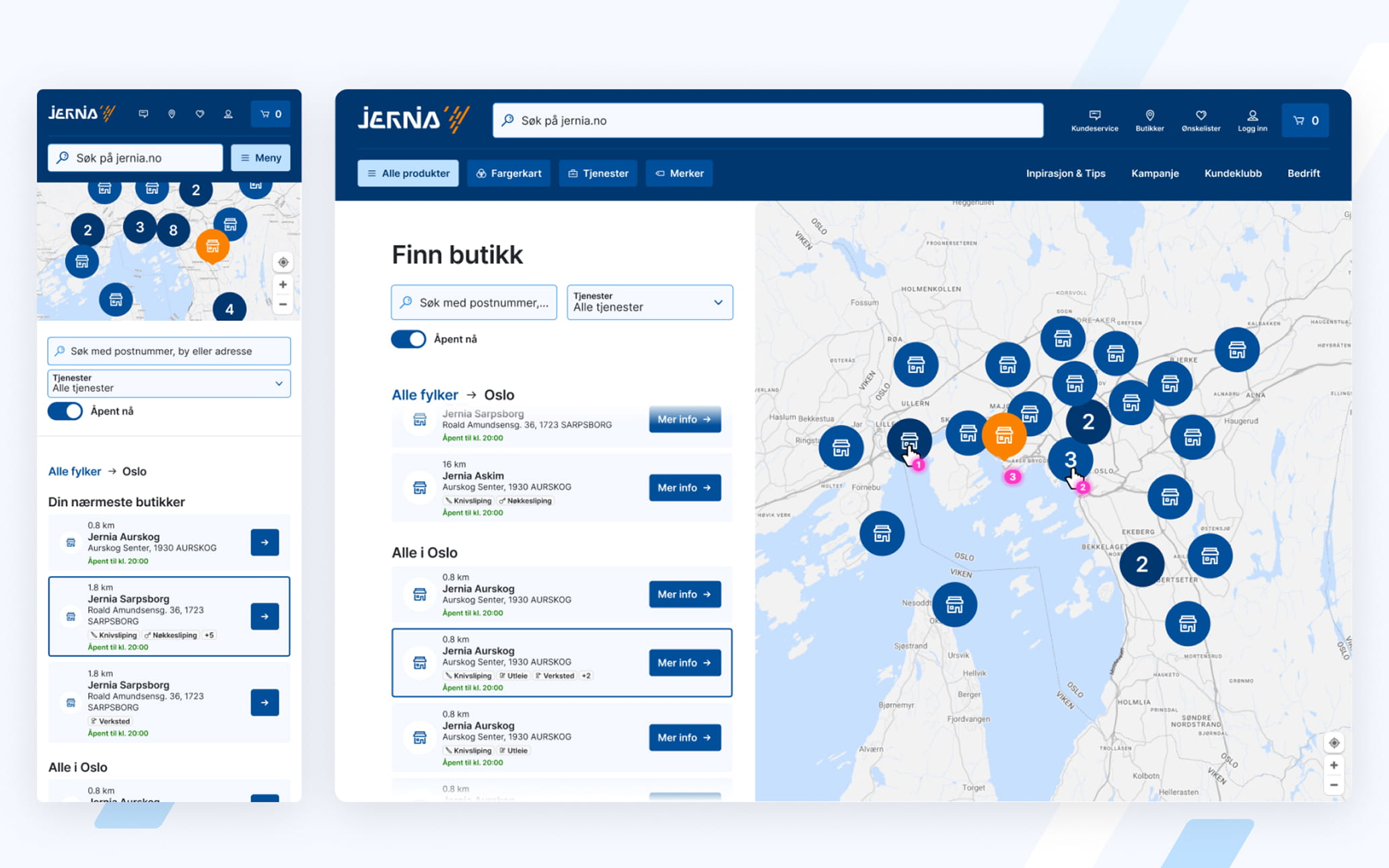This screenshot has height=868, width=1389.
Task: Click Mer info for Jernia Askim
Action: point(684,488)
